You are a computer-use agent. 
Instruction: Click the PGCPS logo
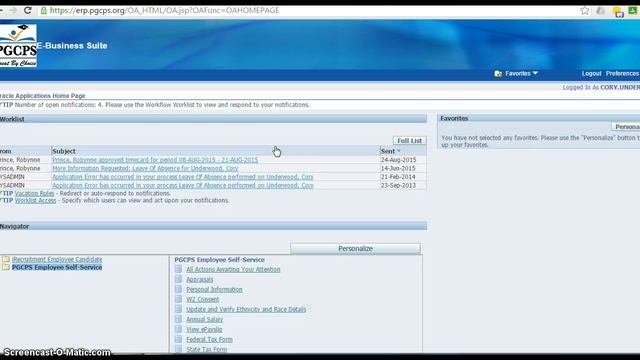pyautogui.click(x=18, y=45)
